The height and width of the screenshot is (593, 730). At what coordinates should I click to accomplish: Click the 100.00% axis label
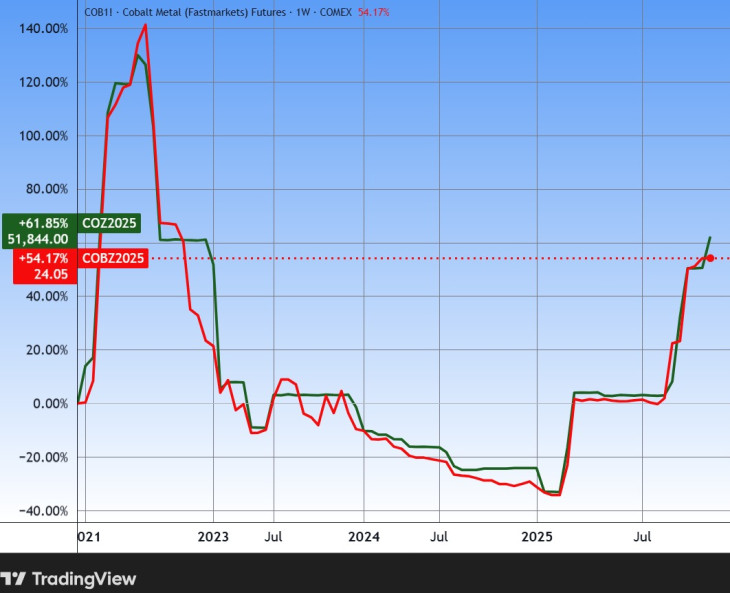pos(43,136)
